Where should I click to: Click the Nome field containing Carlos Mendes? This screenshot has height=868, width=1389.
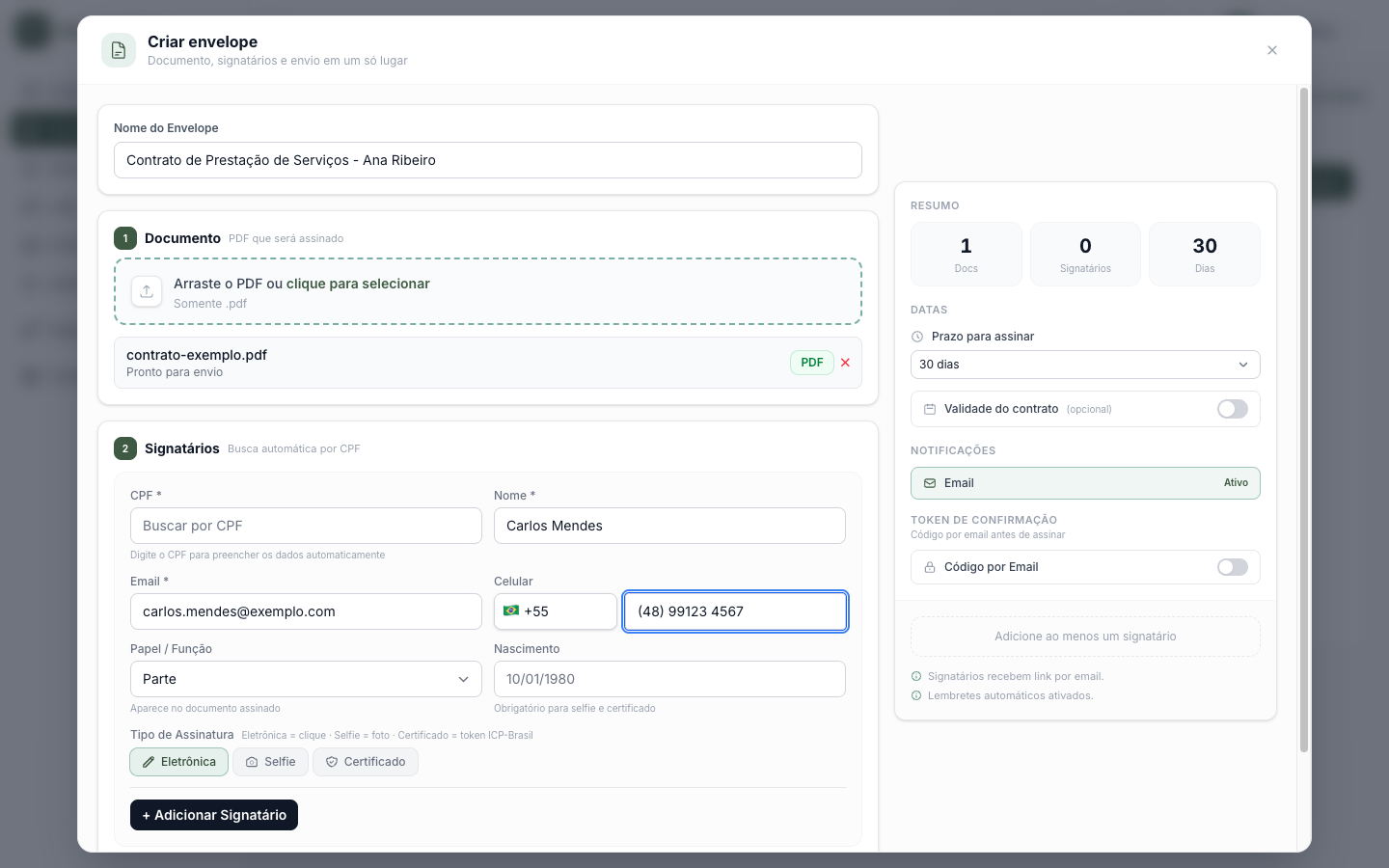pos(669,526)
